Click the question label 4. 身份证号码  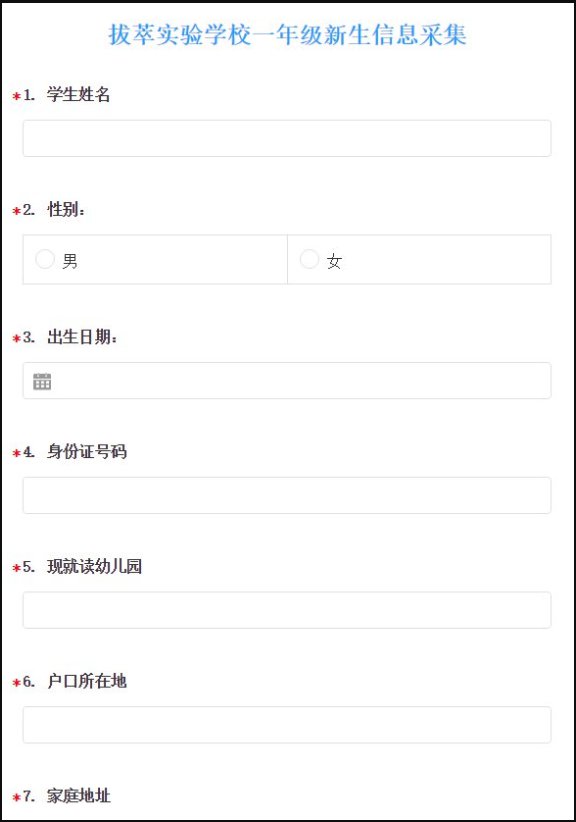(x=74, y=451)
